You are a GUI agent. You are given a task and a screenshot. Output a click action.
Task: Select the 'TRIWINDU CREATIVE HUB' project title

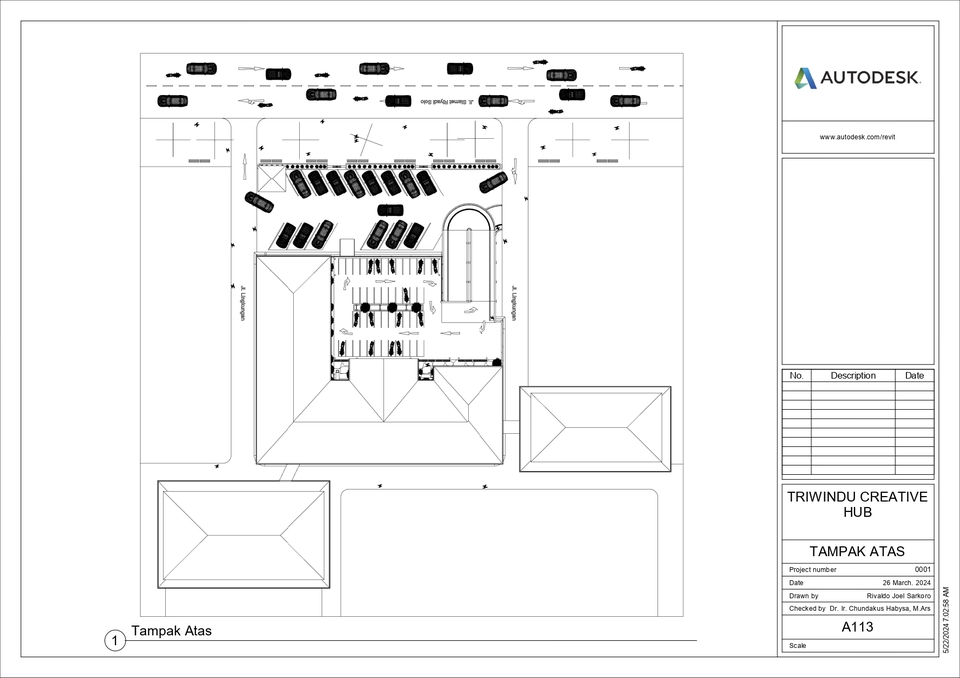coord(857,504)
